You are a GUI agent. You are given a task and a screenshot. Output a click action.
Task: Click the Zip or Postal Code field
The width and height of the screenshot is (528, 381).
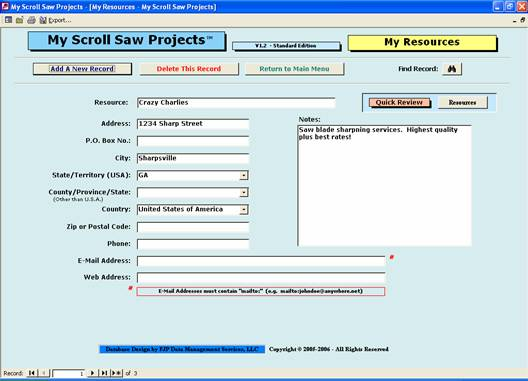click(193, 227)
